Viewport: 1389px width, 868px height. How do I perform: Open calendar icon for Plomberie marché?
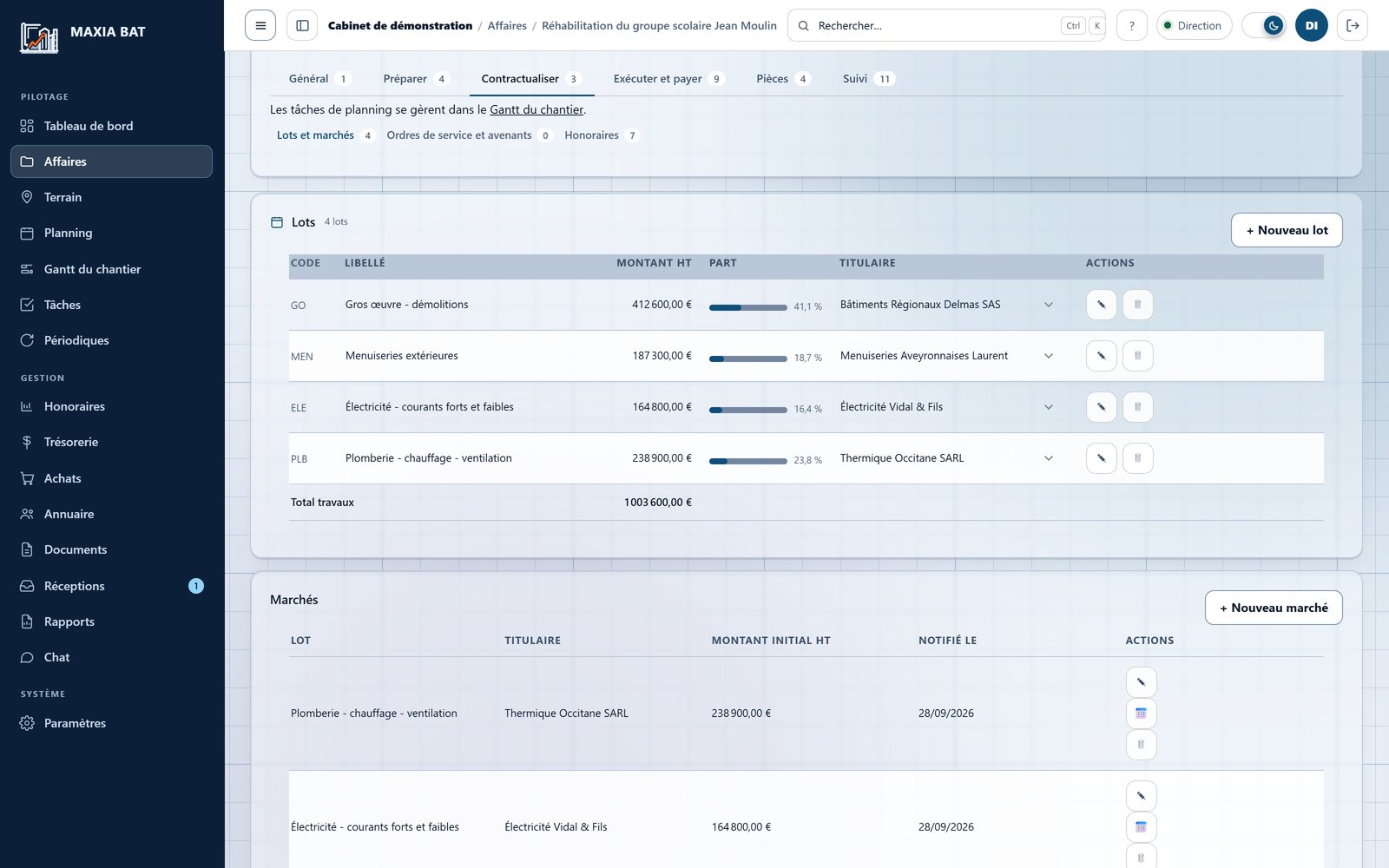tap(1141, 713)
